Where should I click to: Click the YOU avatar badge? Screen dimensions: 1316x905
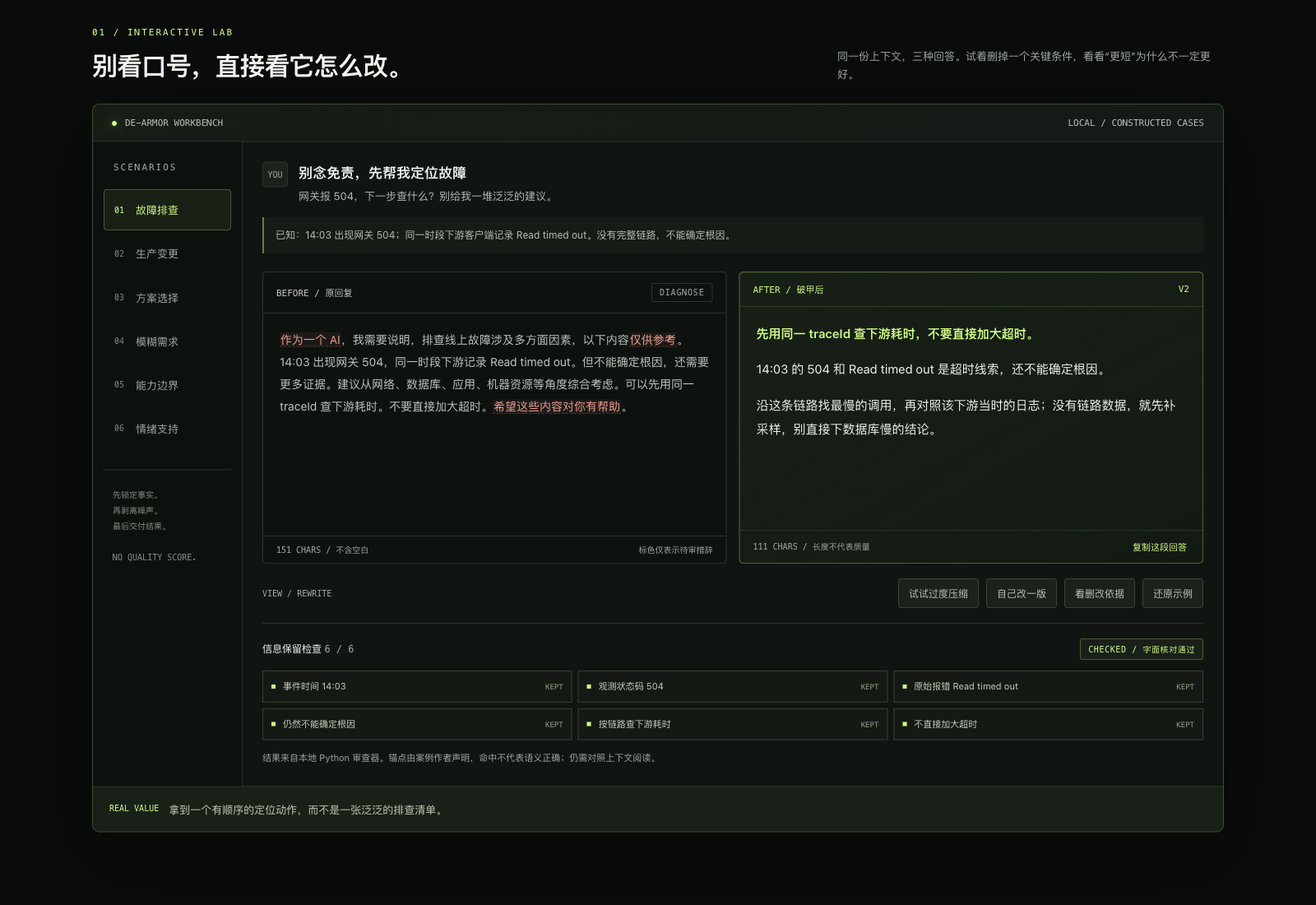click(275, 174)
